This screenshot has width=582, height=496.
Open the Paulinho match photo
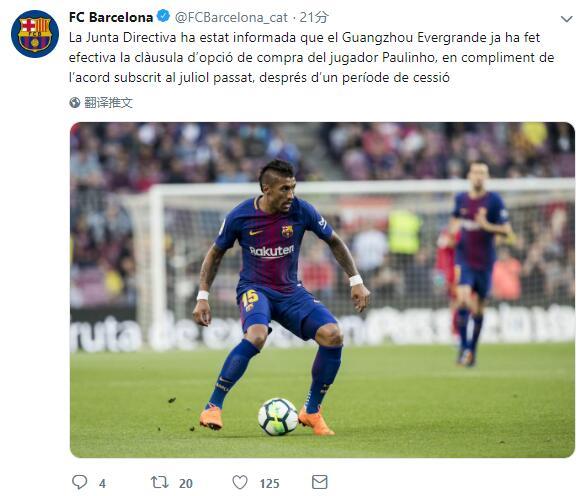click(x=322, y=290)
